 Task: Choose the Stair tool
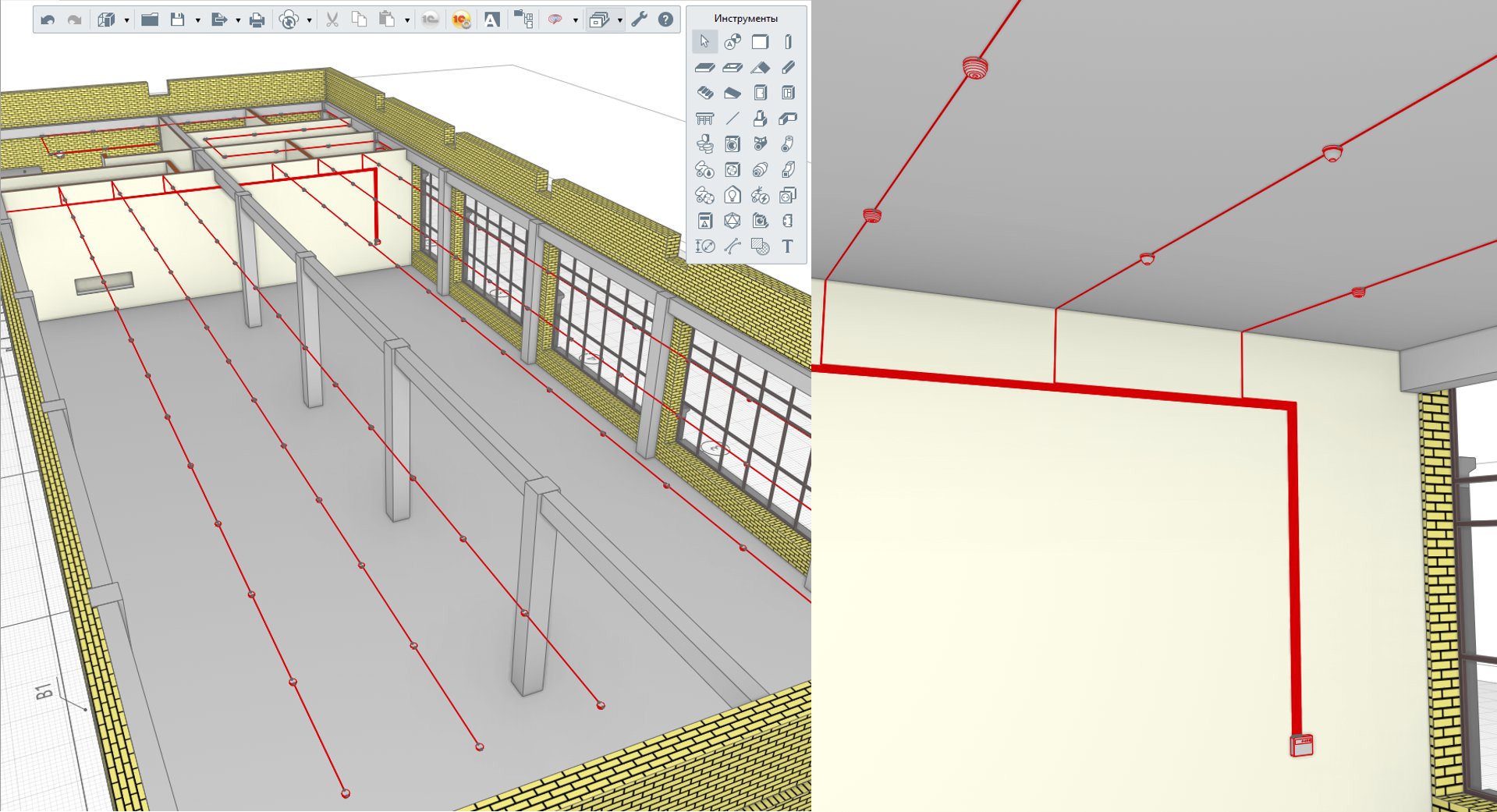click(x=704, y=94)
